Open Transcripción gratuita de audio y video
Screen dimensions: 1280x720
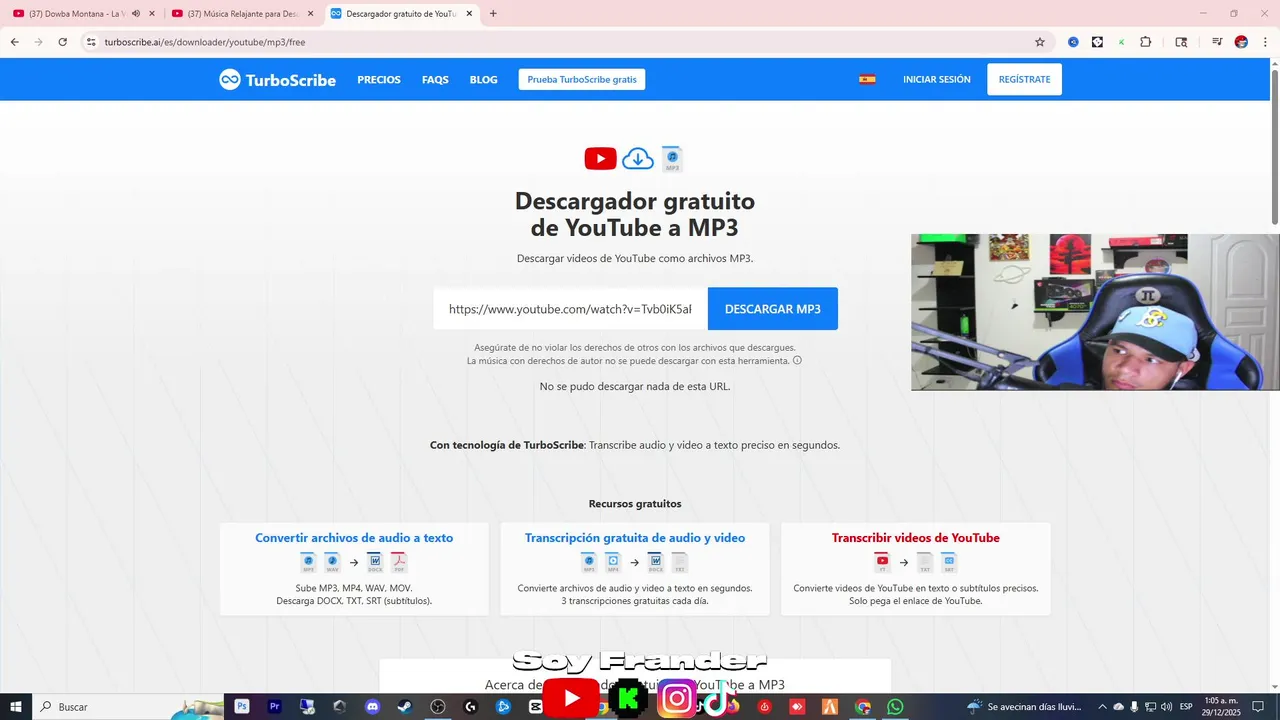pyautogui.click(x=635, y=538)
